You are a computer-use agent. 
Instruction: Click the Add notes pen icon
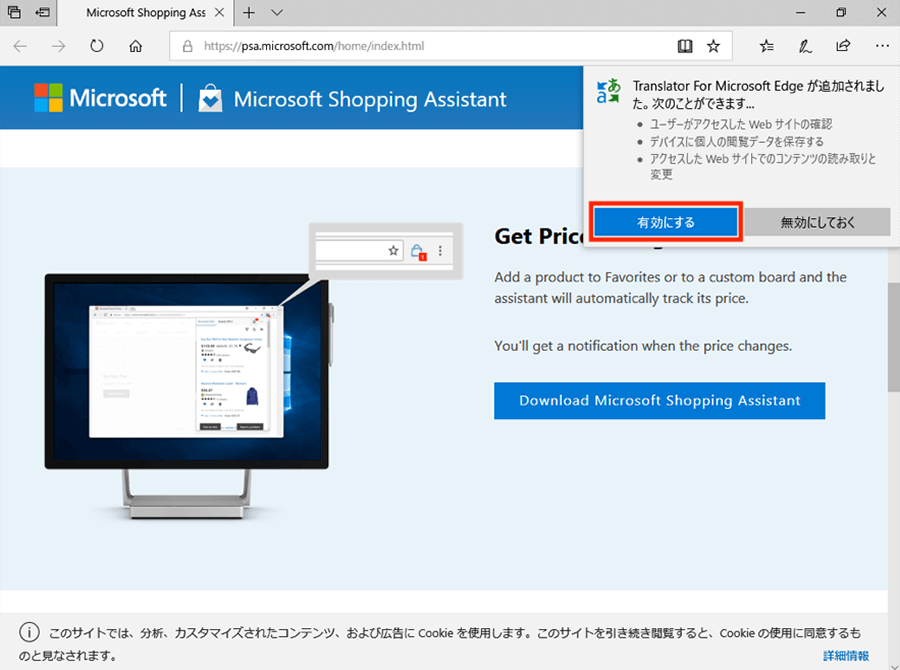[805, 46]
